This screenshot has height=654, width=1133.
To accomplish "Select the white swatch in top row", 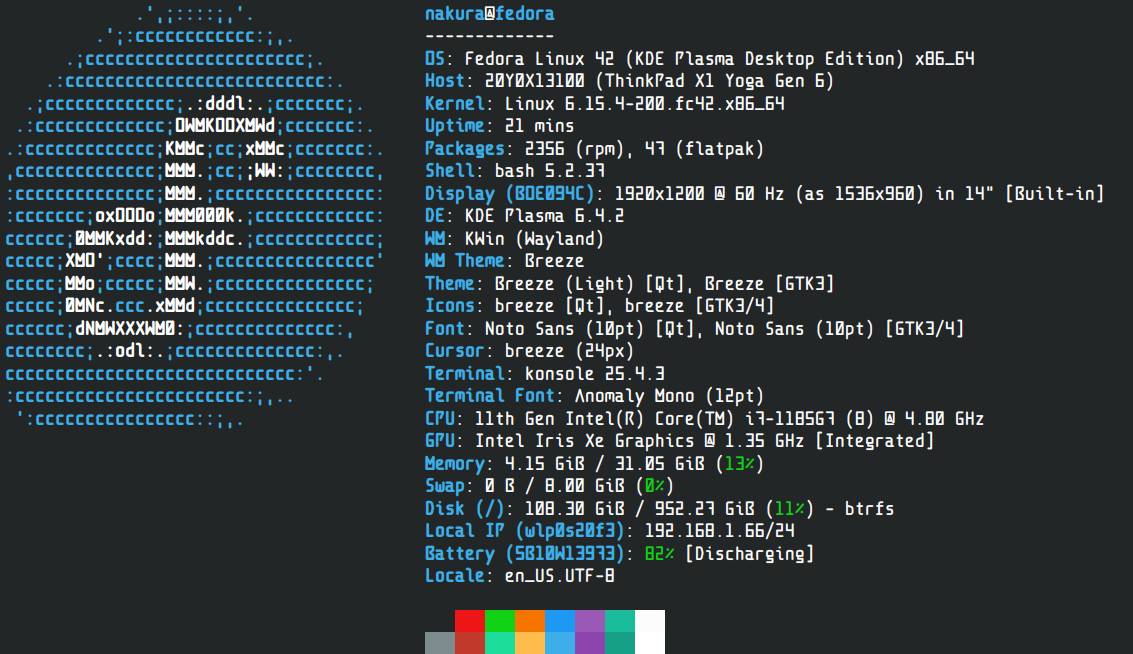I will [x=650, y=621].
